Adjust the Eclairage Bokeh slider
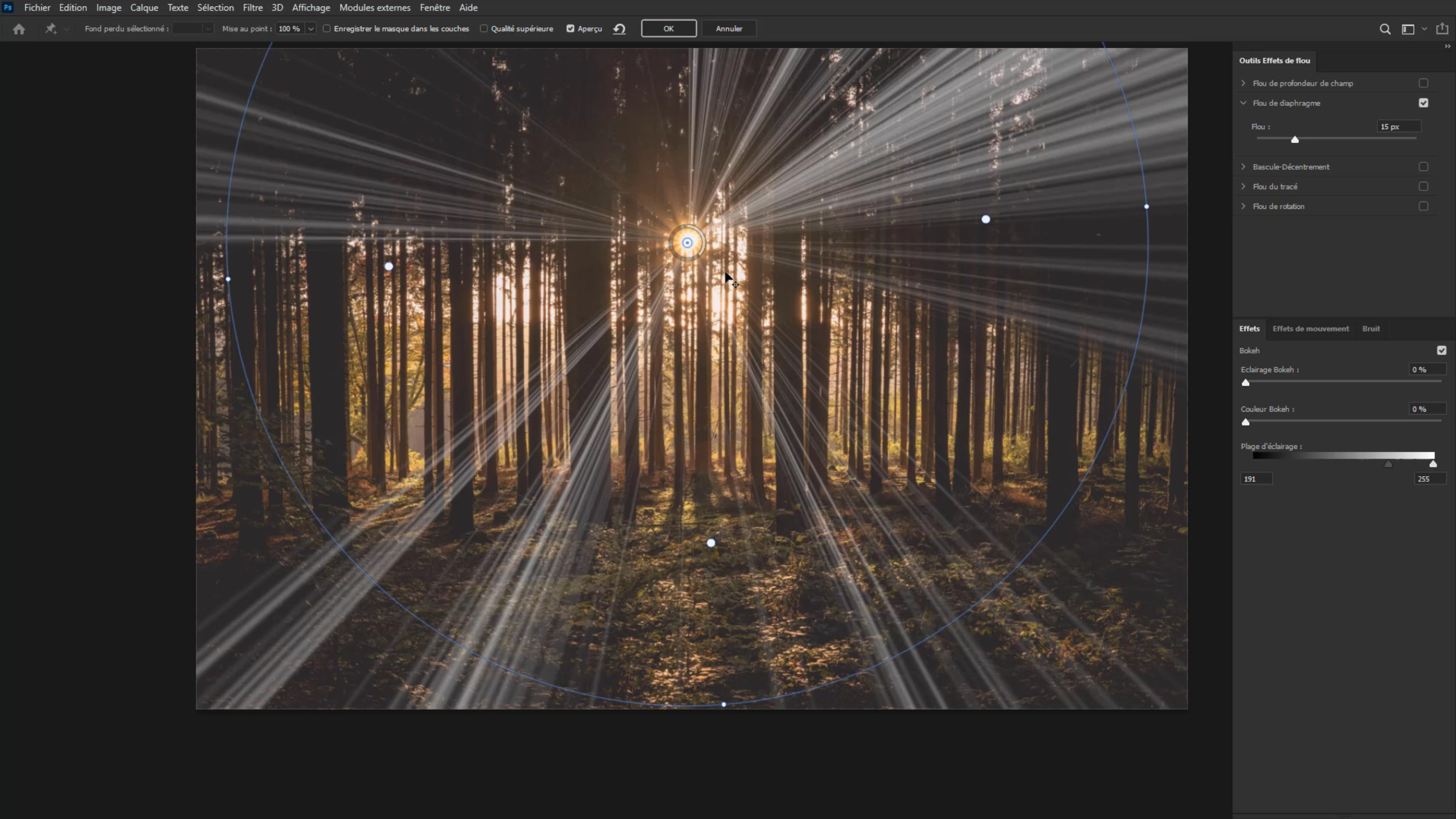This screenshot has width=1456, height=819. pos(1246,383)
